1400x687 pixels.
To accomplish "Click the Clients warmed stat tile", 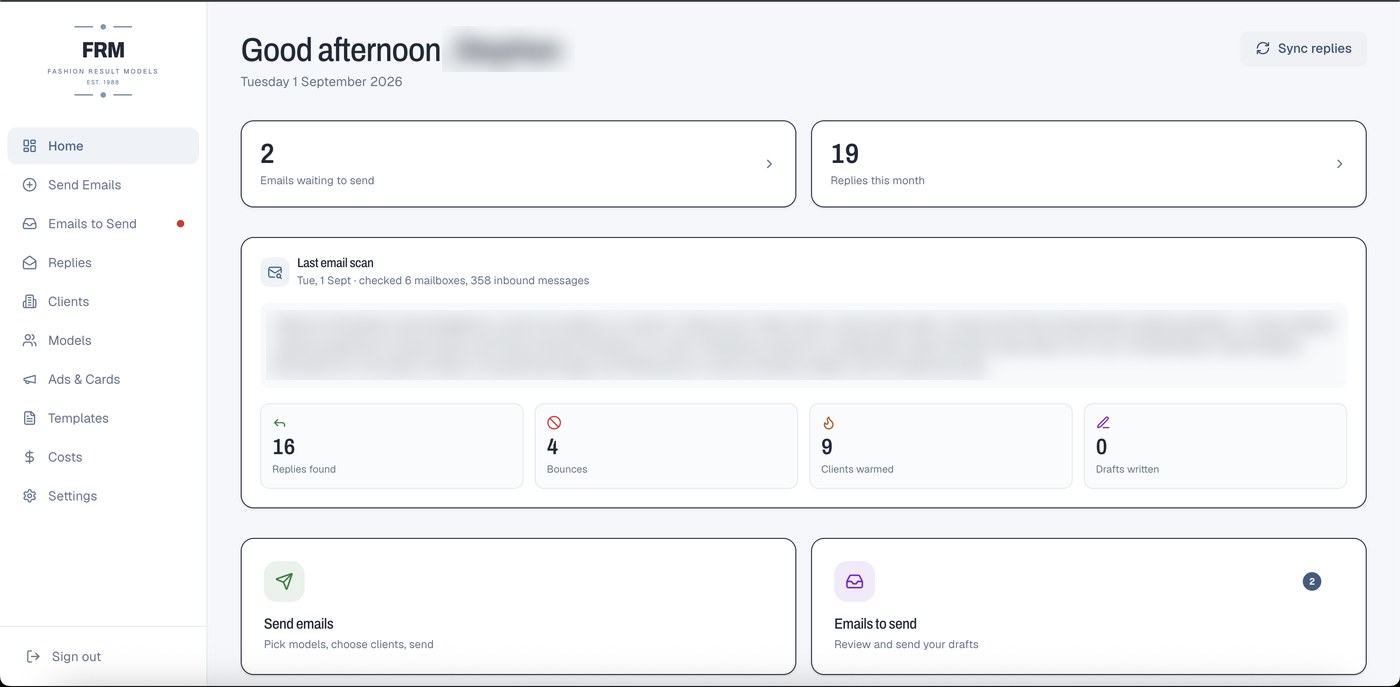I will (940, 446).
